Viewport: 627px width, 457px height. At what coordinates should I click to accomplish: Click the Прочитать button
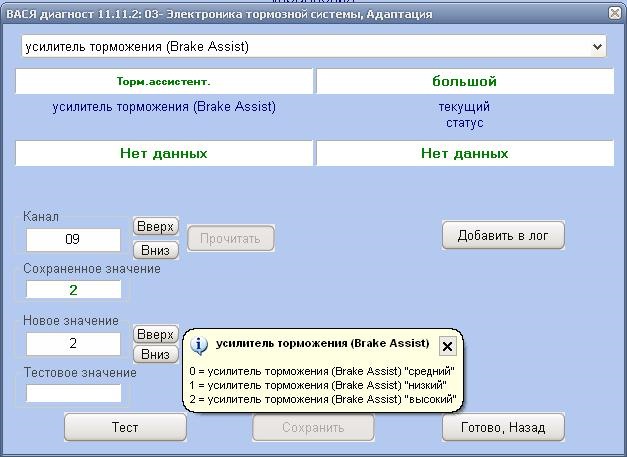click(x=230, y=238)
